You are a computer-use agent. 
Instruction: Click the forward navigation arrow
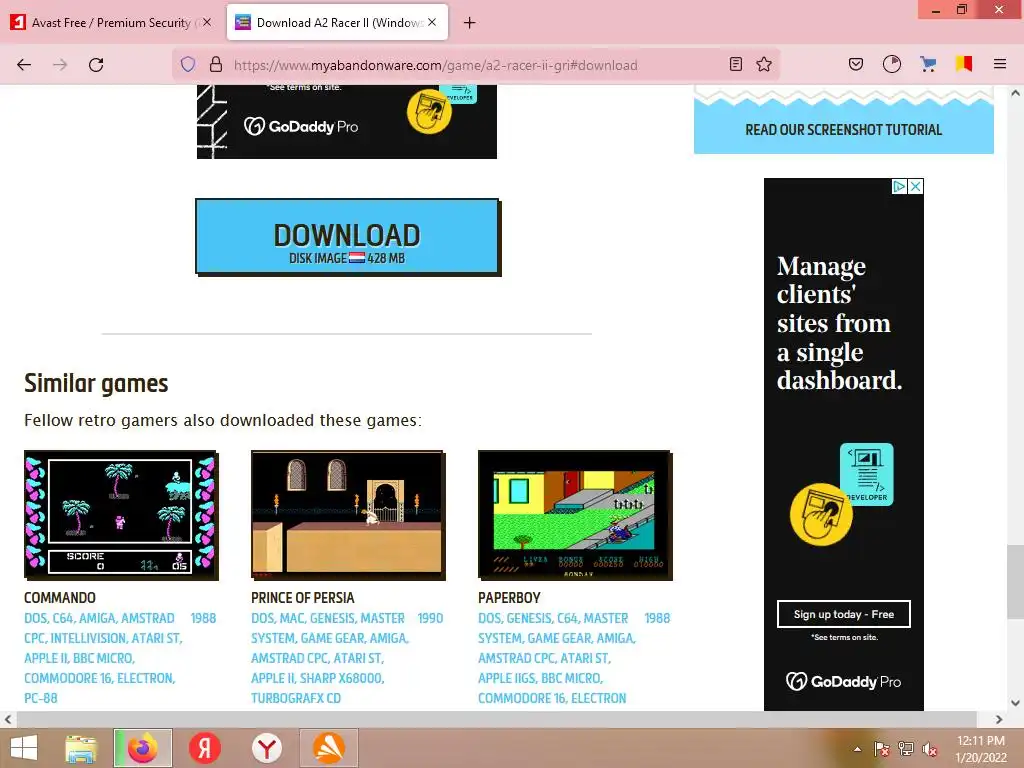pos(60,65)
